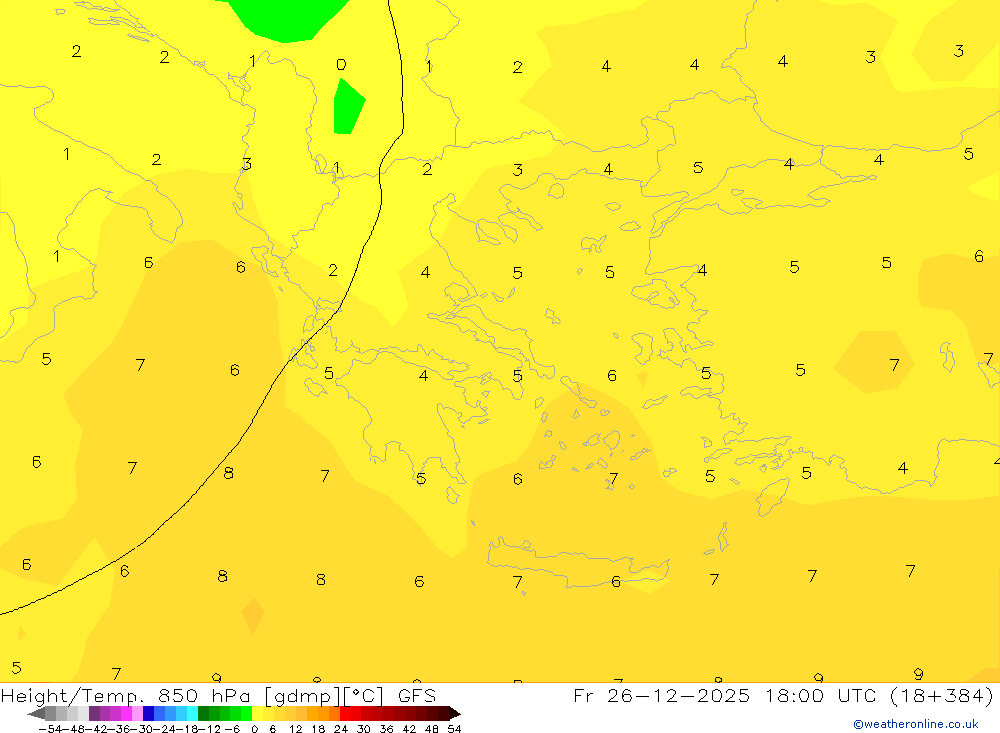Click the large green area at the top edge
1000x733 pixels.
pos(285,19)
